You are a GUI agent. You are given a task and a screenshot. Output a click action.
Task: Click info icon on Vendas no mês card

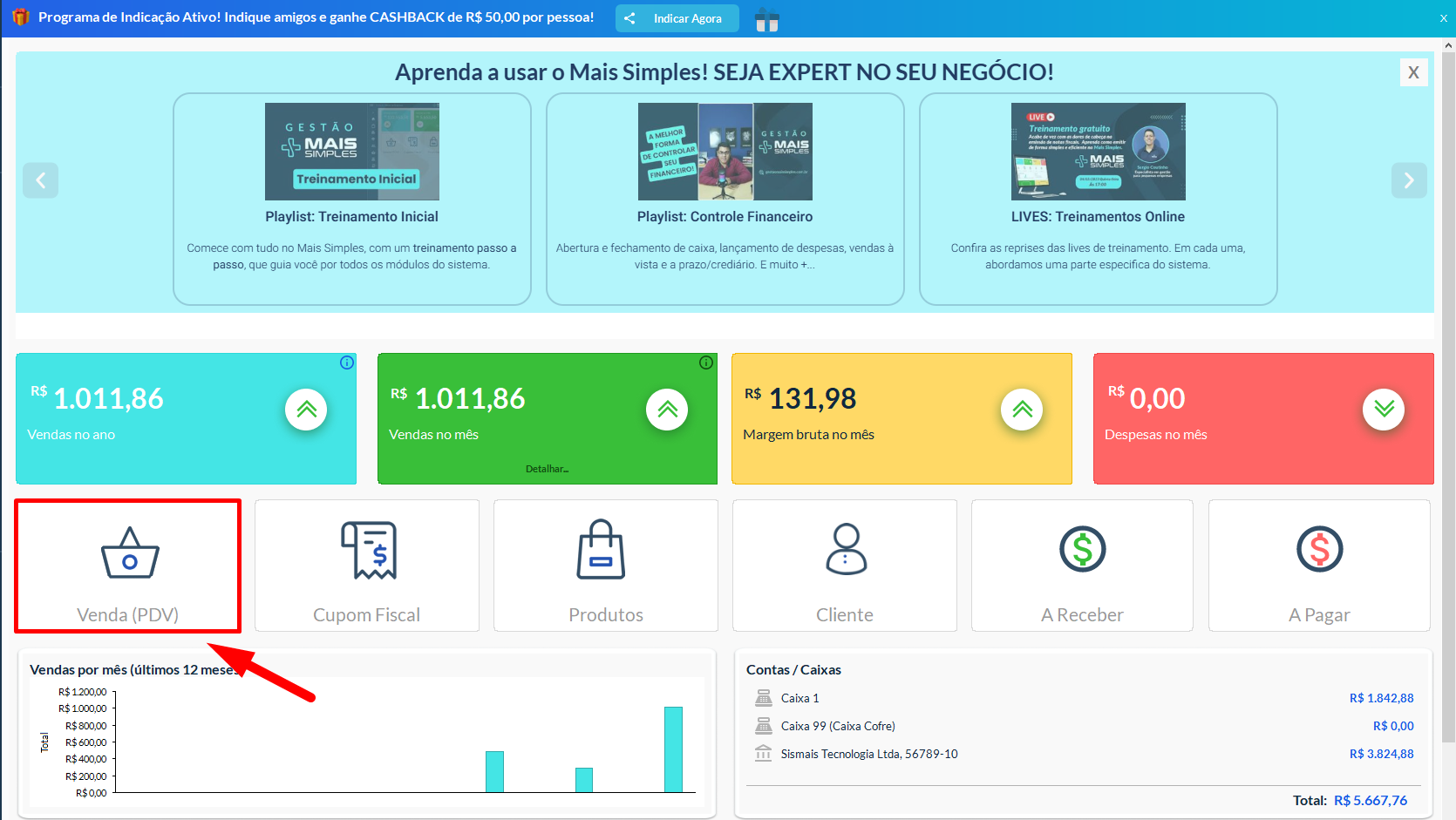[706, 363]
